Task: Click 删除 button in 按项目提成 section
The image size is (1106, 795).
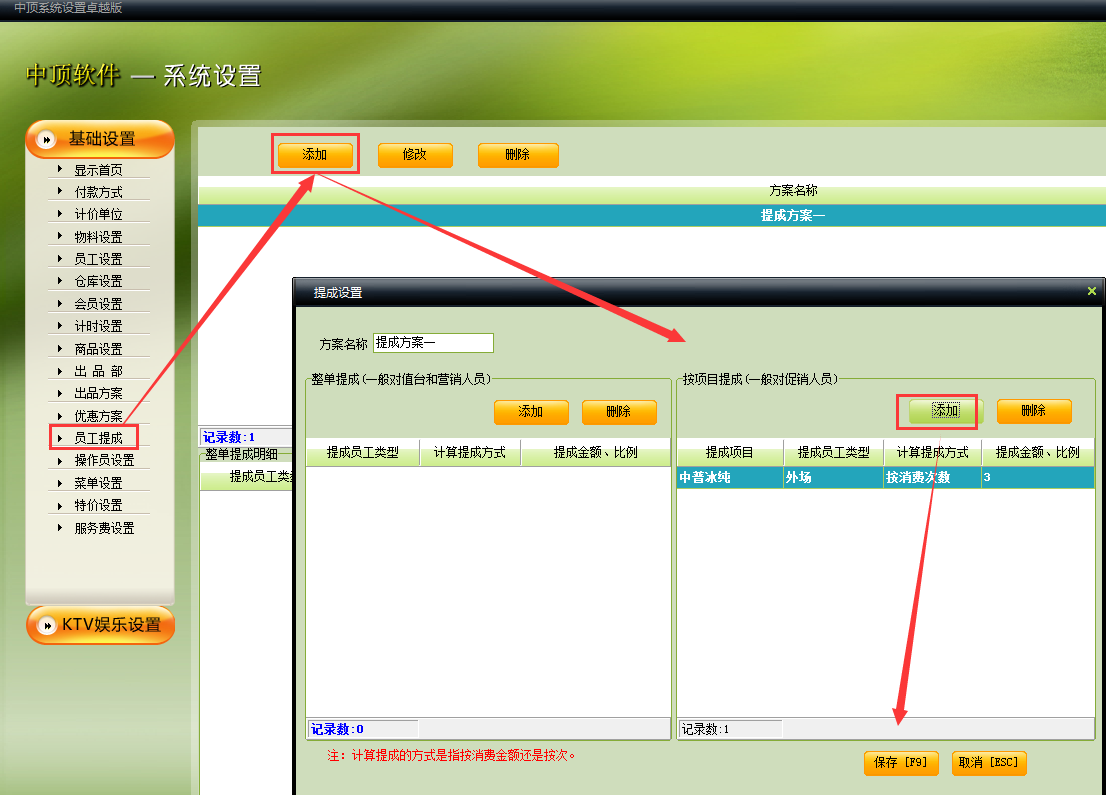Action: click(1033, 411)
